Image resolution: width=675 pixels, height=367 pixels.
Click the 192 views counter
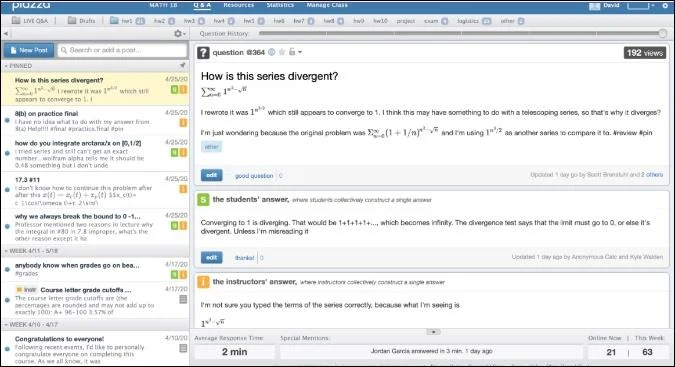pyautogui.click(x=644, y=53)
